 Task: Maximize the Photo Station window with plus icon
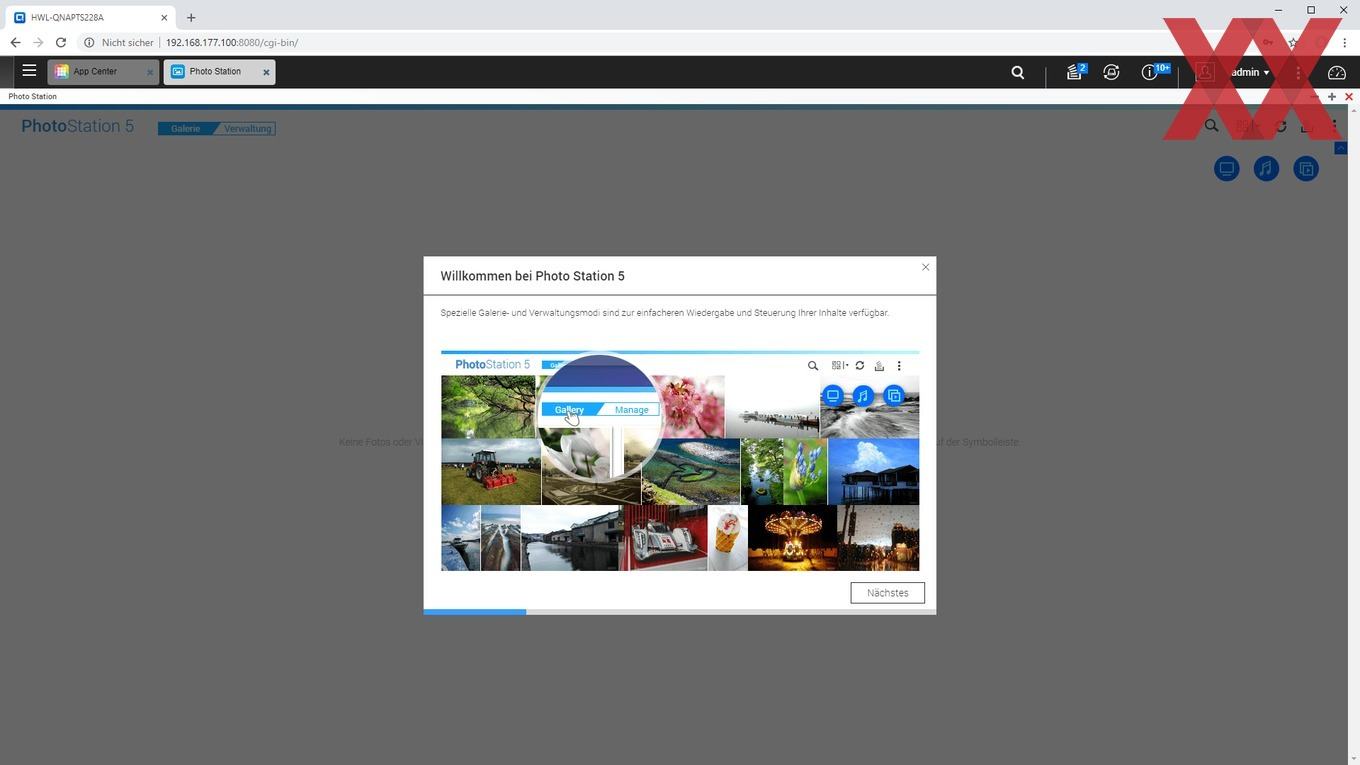click(1331, 97)
